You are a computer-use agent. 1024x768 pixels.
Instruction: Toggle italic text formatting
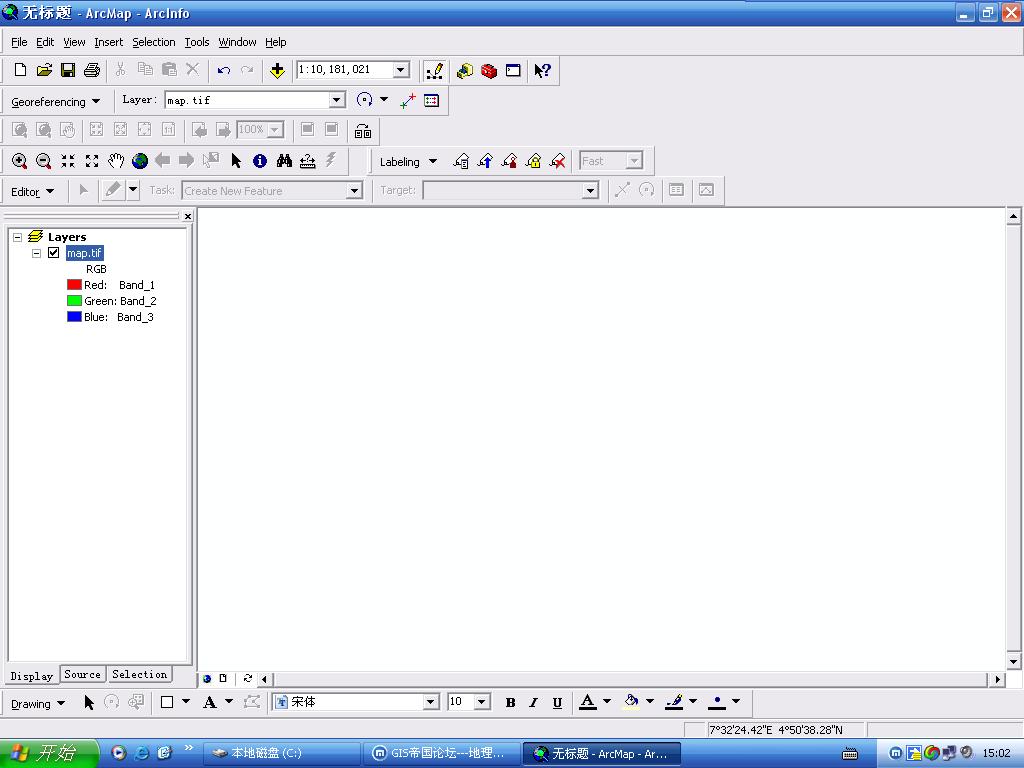pyautogui.click(x=534, y=703)
